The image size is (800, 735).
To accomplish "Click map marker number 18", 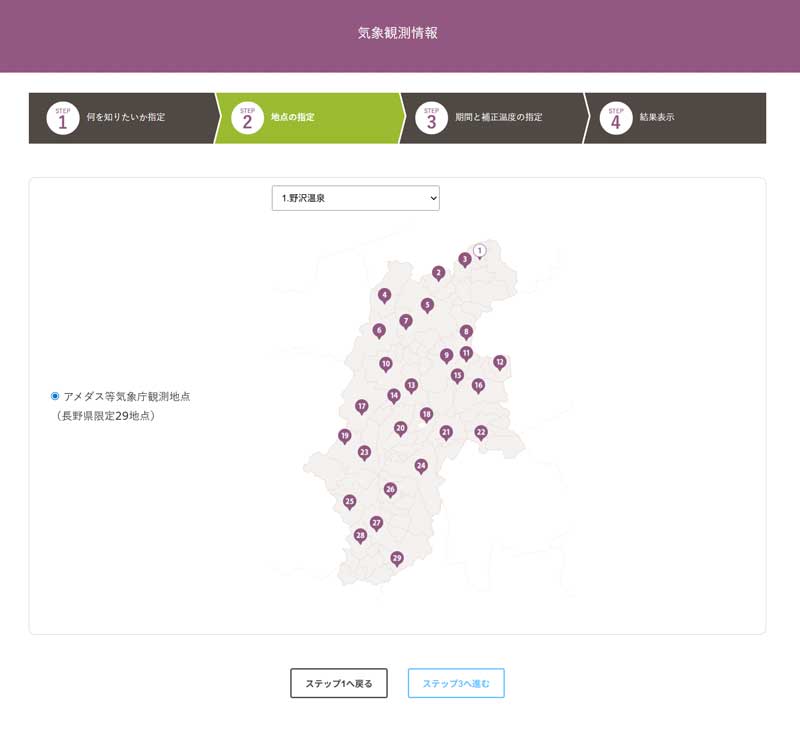I will coord(427,414).
